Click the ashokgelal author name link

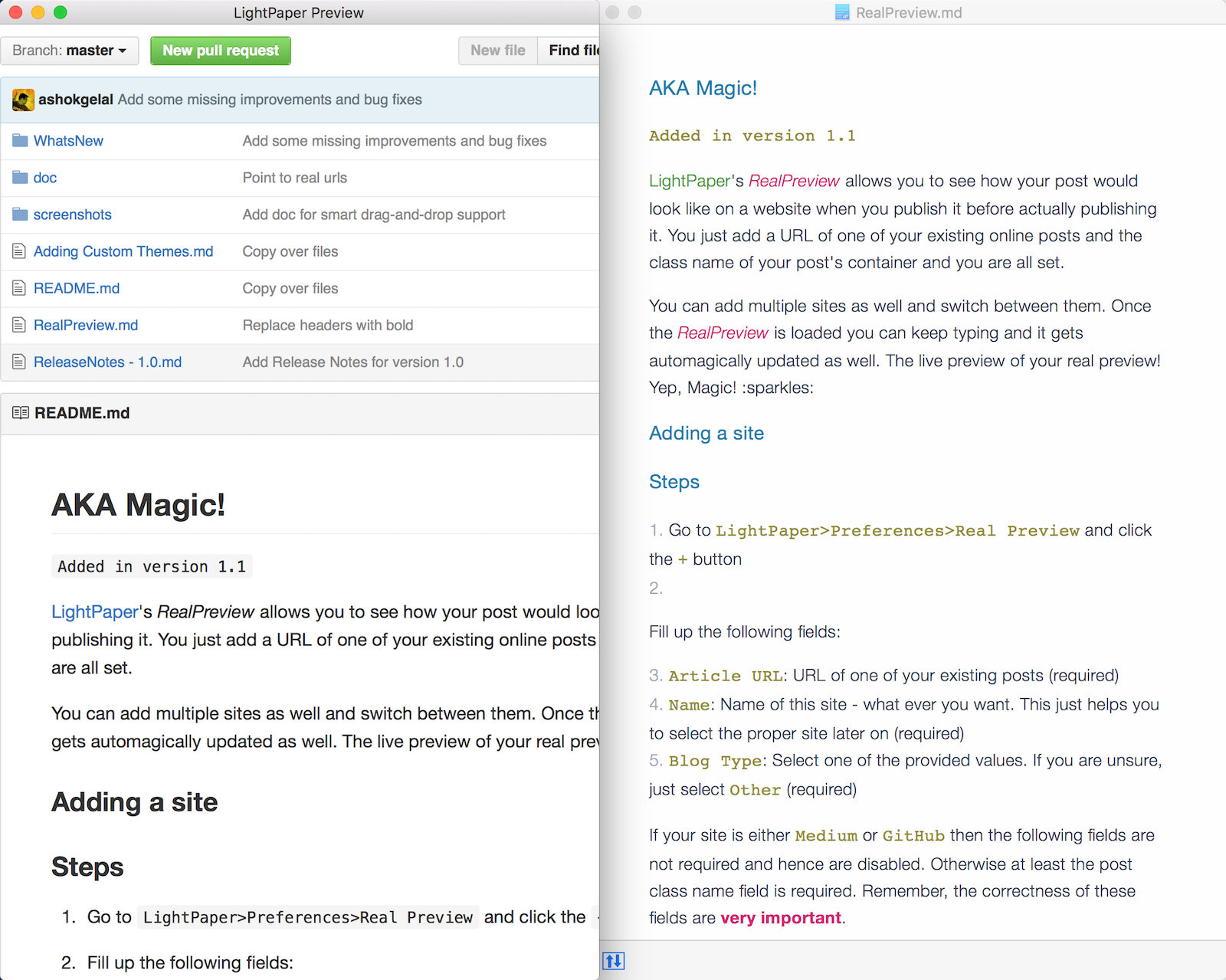[76, 100]
